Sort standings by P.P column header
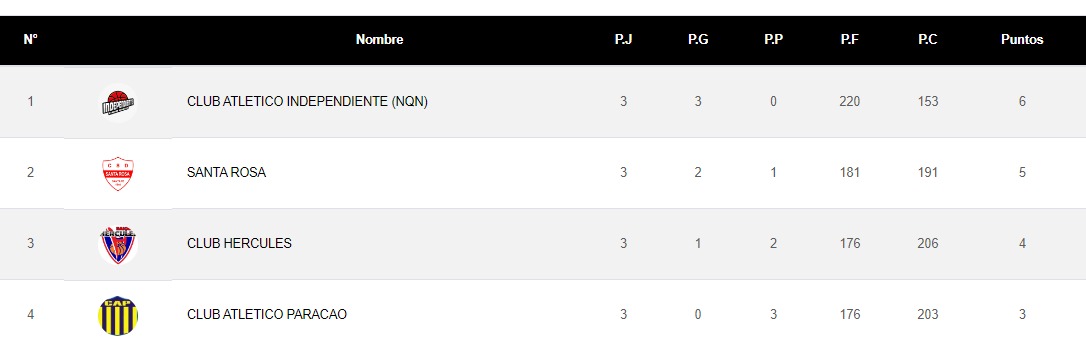 pyautogui.click(x=774, y=40)
